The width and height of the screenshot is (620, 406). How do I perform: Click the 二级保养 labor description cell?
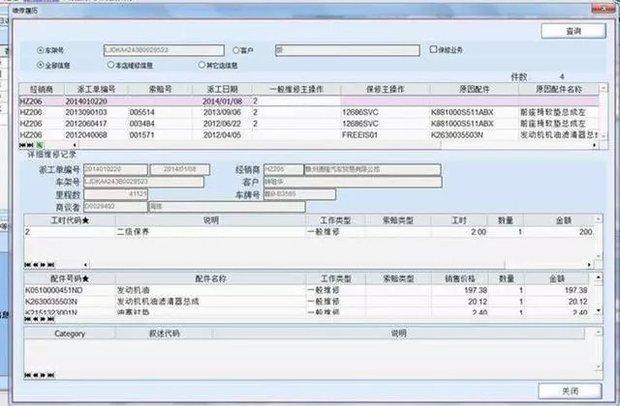210,232
